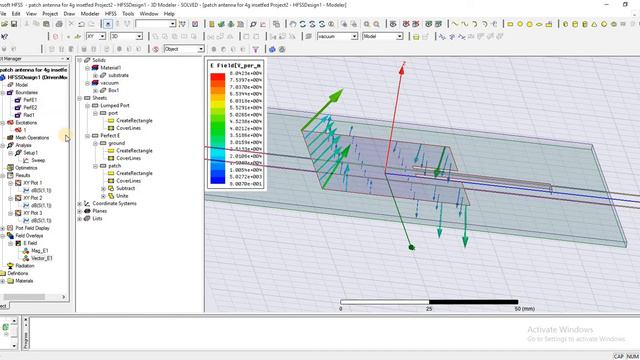Expand the Box1 node
This screenshot has width=640, height=360.
click(95, 91)
